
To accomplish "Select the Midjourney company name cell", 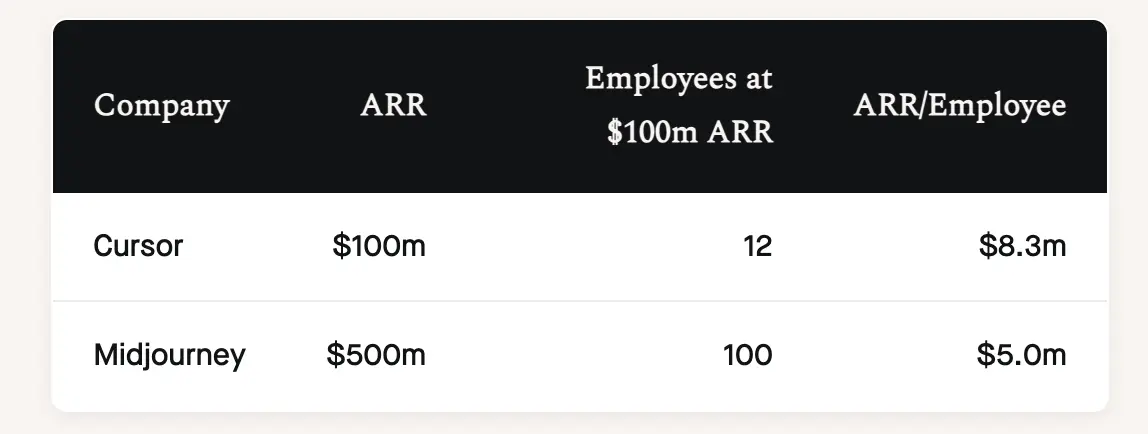I will click(169, 355).
